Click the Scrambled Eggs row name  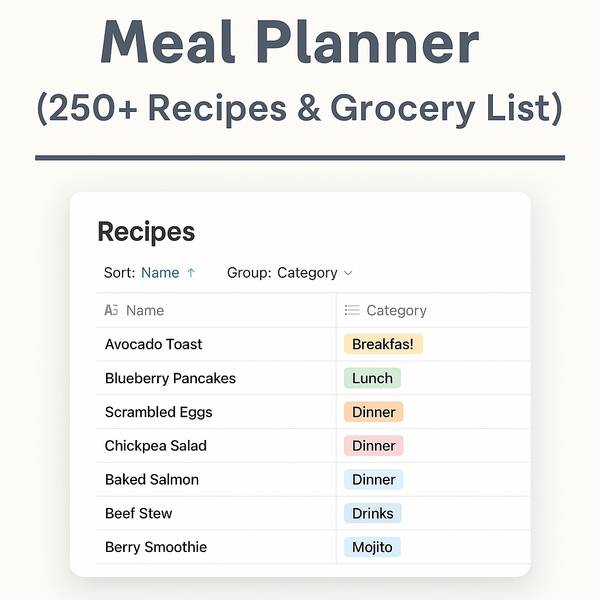[x=158, y=412]
